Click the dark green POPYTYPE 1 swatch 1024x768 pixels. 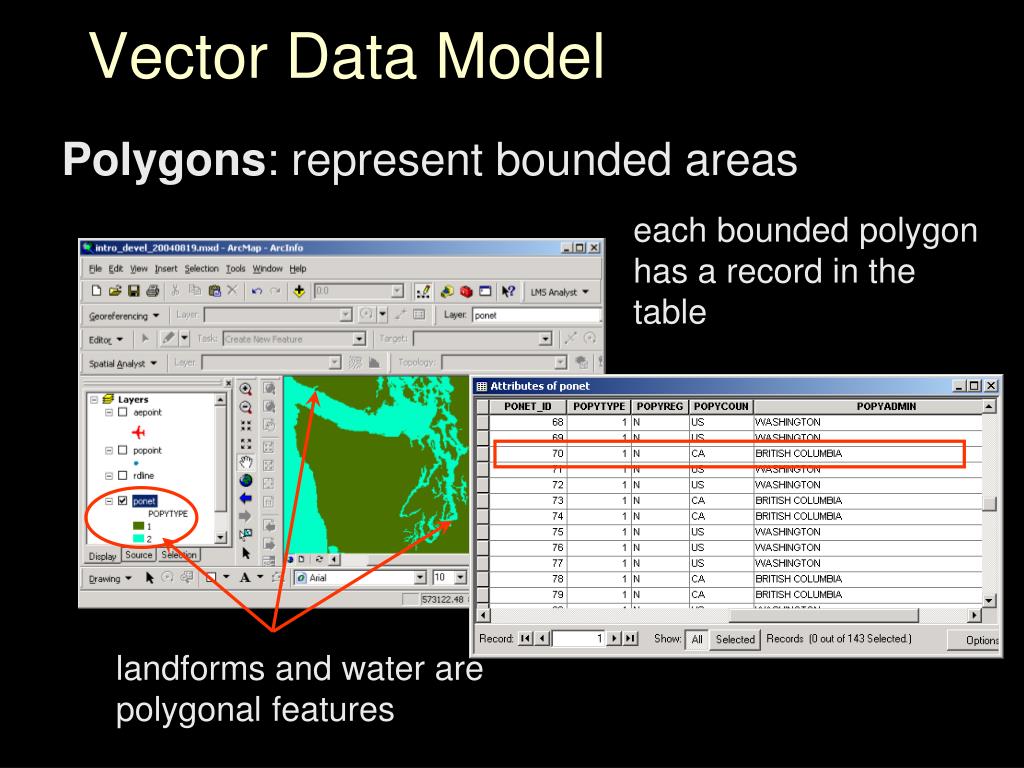click(138, 526)
